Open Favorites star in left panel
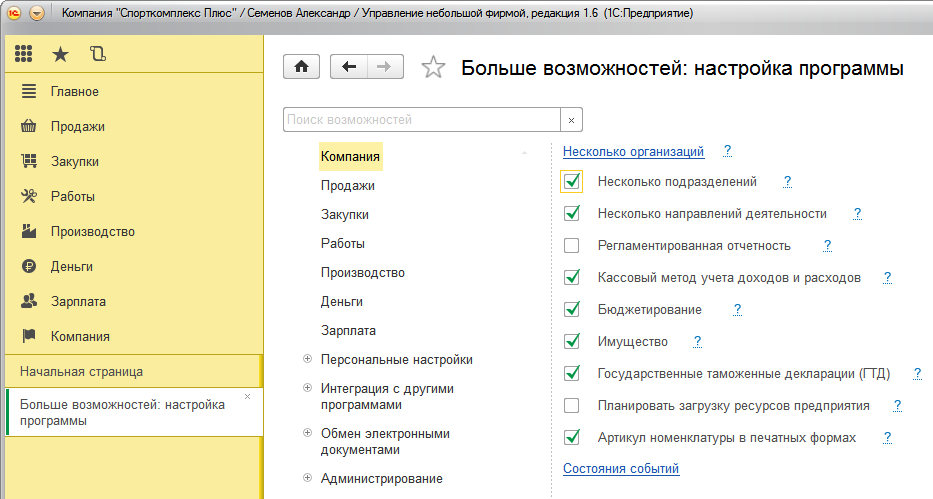The height and width of the screenshot is (499, 933). coord(60,54)
